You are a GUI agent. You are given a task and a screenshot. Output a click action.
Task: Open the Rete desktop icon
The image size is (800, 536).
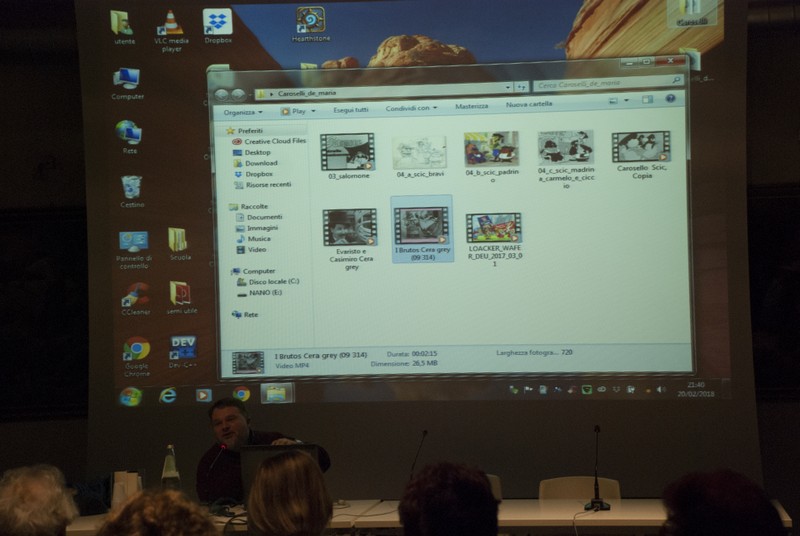129,137
